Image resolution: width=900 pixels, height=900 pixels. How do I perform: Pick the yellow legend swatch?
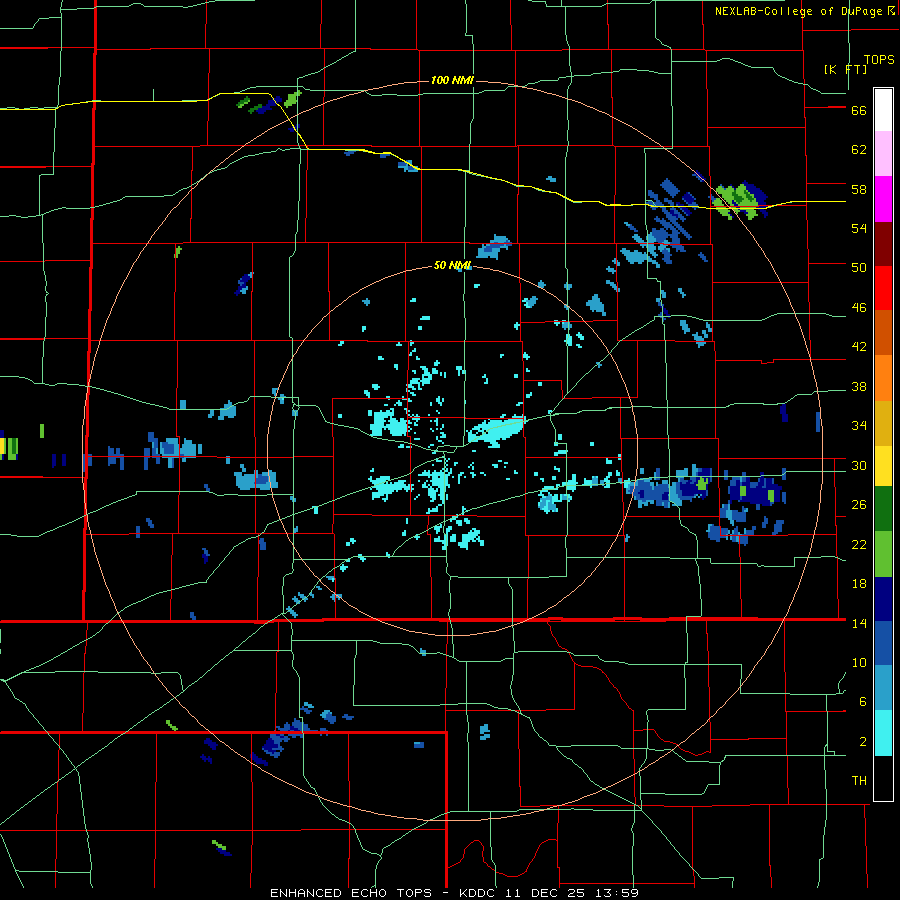tap(883, 466)
